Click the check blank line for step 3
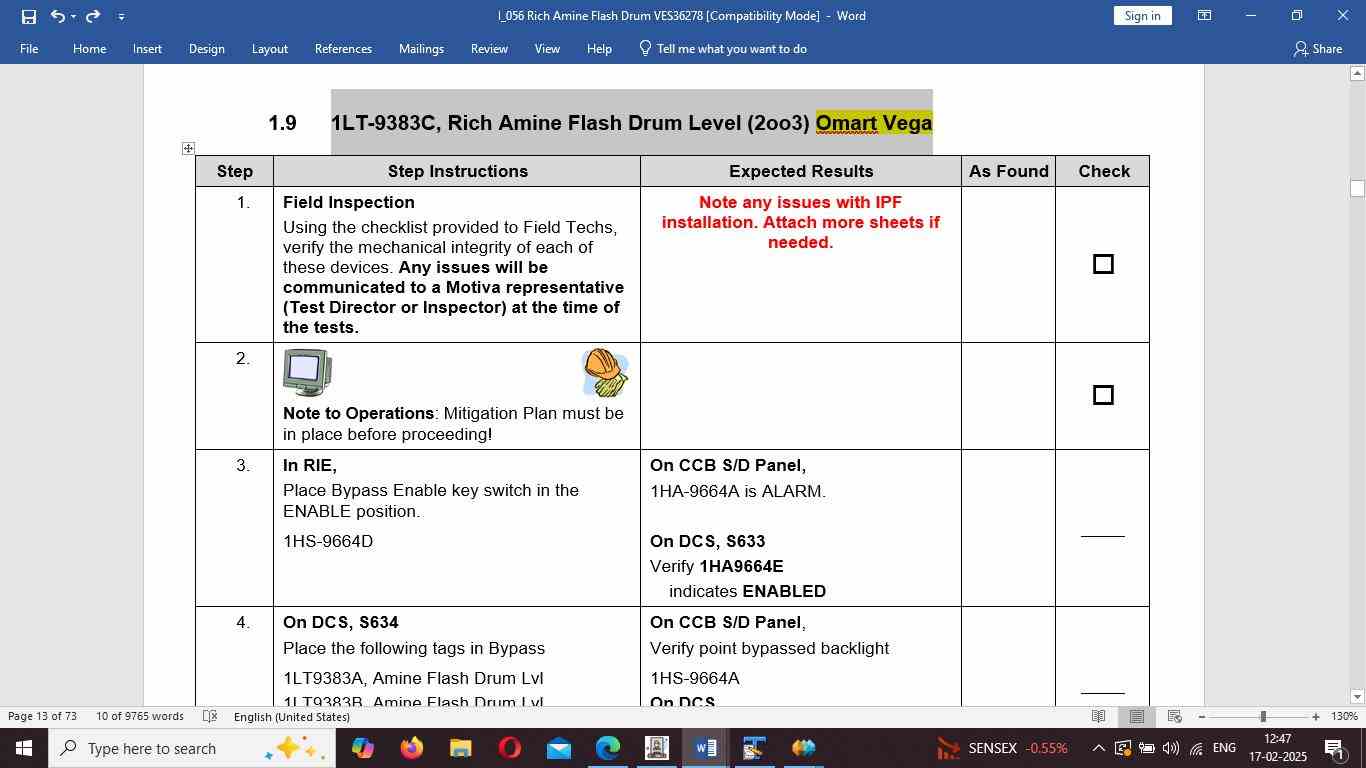1366x768 pixels. 1103,535
